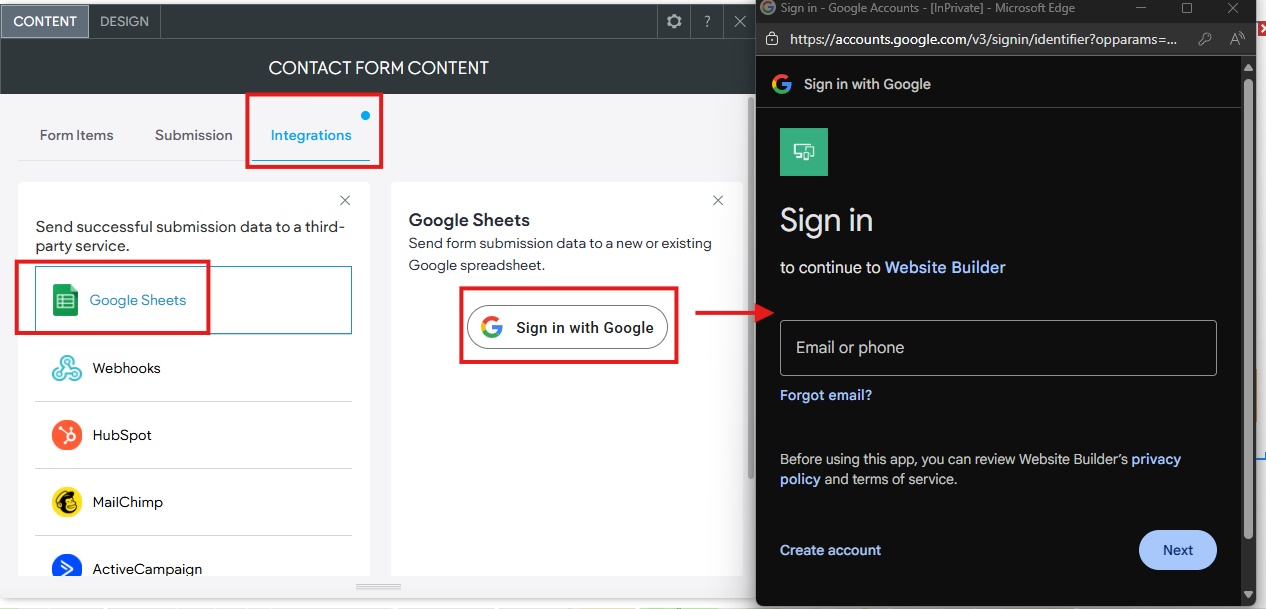Screen dimensions: 1266x609
Task: Close the Google Sheets details card
Action: pyautogui.click(x=718, y=200)
